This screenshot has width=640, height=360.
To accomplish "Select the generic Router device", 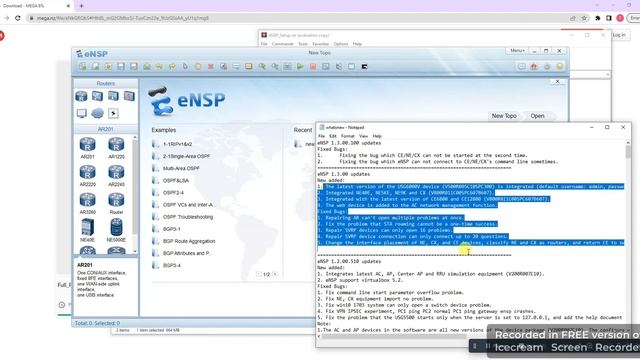I will tap(116, 203).
